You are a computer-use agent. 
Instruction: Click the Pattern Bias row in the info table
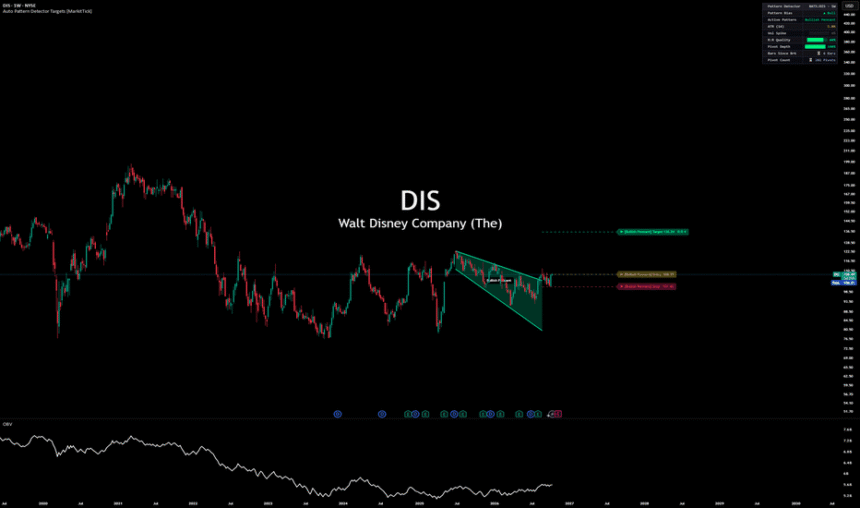click(800, 13)
